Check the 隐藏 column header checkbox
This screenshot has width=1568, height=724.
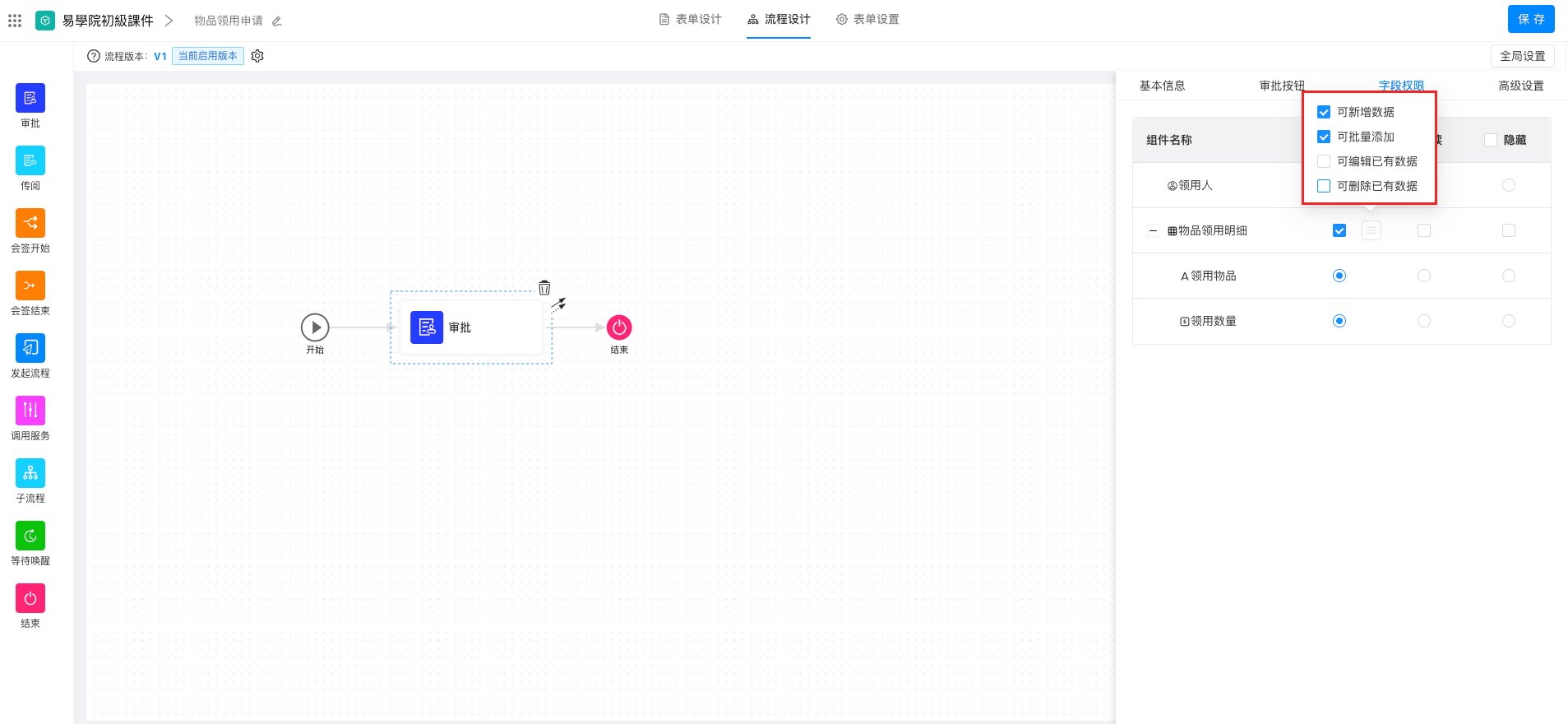[1491, 140]
